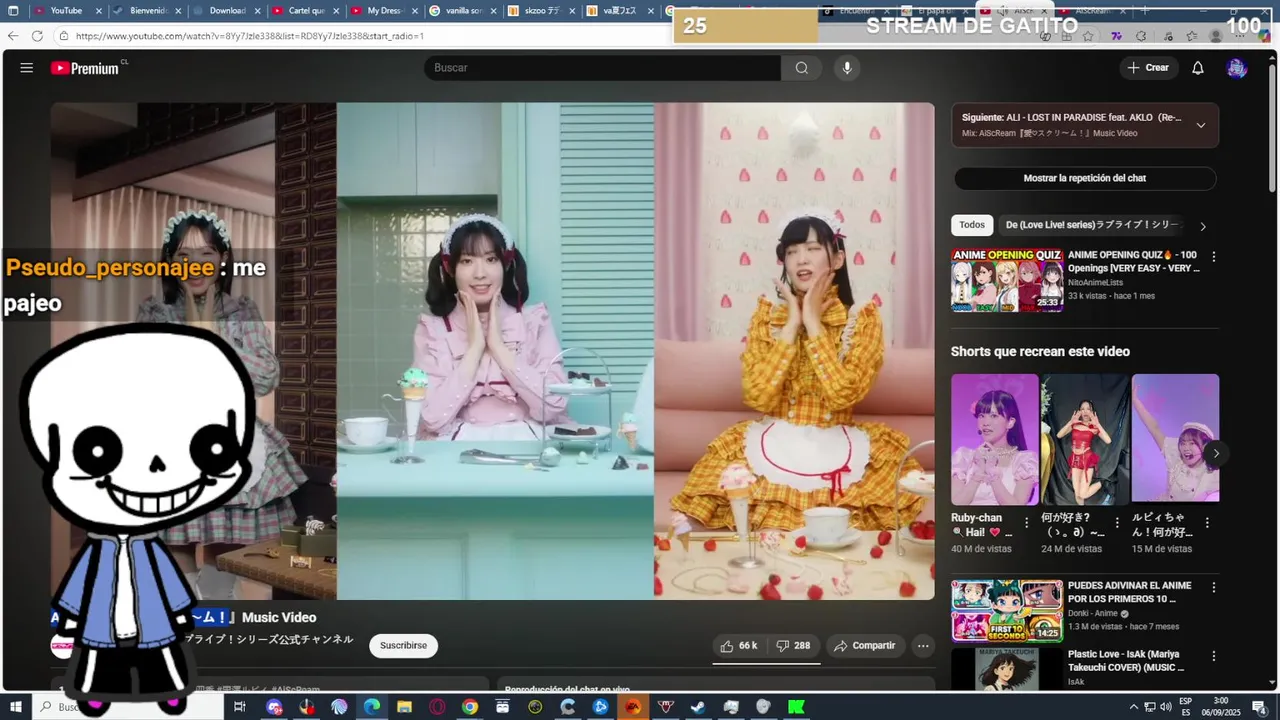Open options for Plastic Love video

tap(1214, 656)
